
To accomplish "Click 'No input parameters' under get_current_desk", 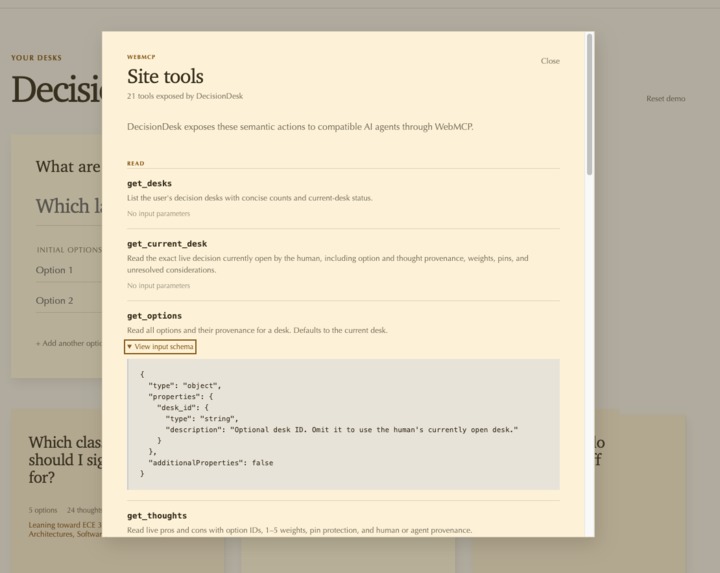I will 158,286.
